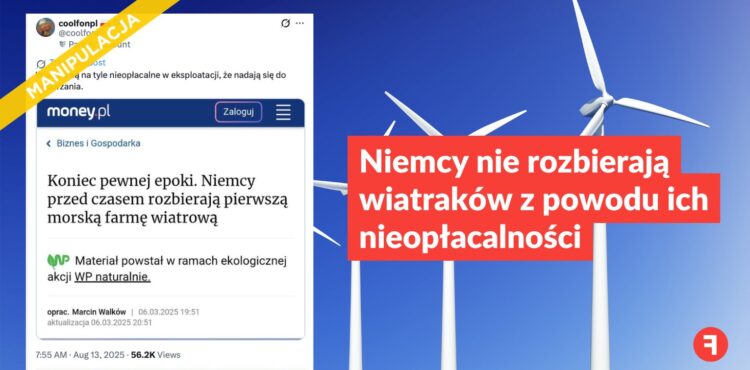Click the 7:55 AM Aug 13, 2025 timestamp
750x370 pixels.
click(80, 355)
